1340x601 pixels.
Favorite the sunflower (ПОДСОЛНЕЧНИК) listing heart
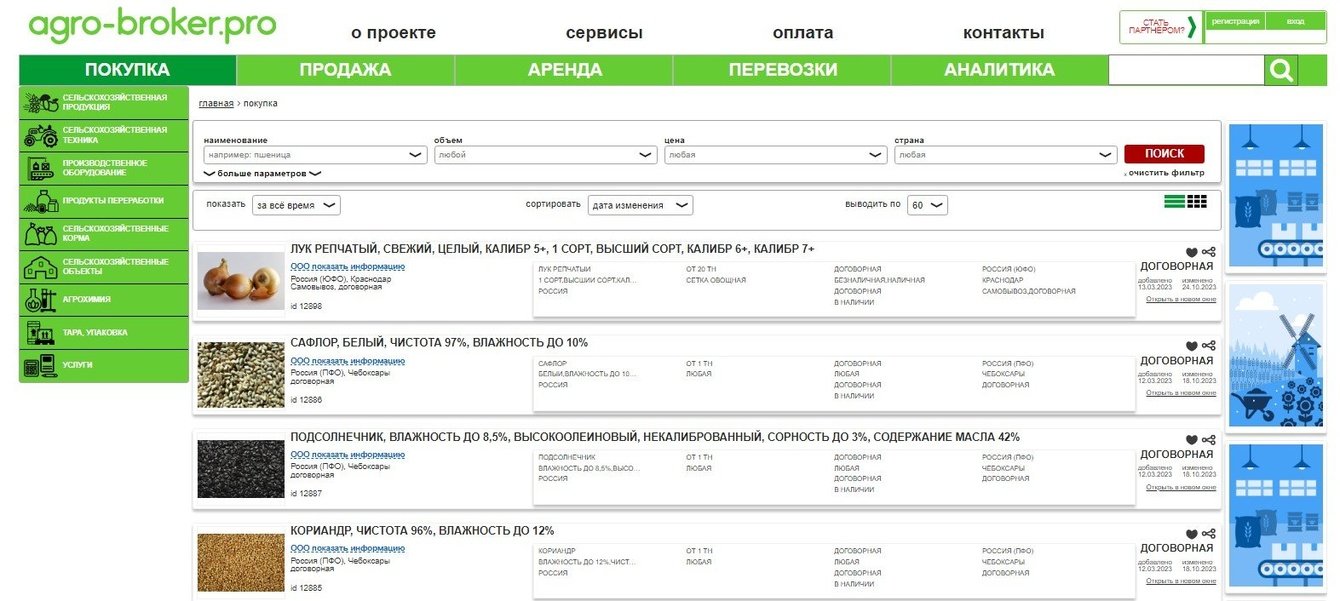click(x=1191, y=440)
